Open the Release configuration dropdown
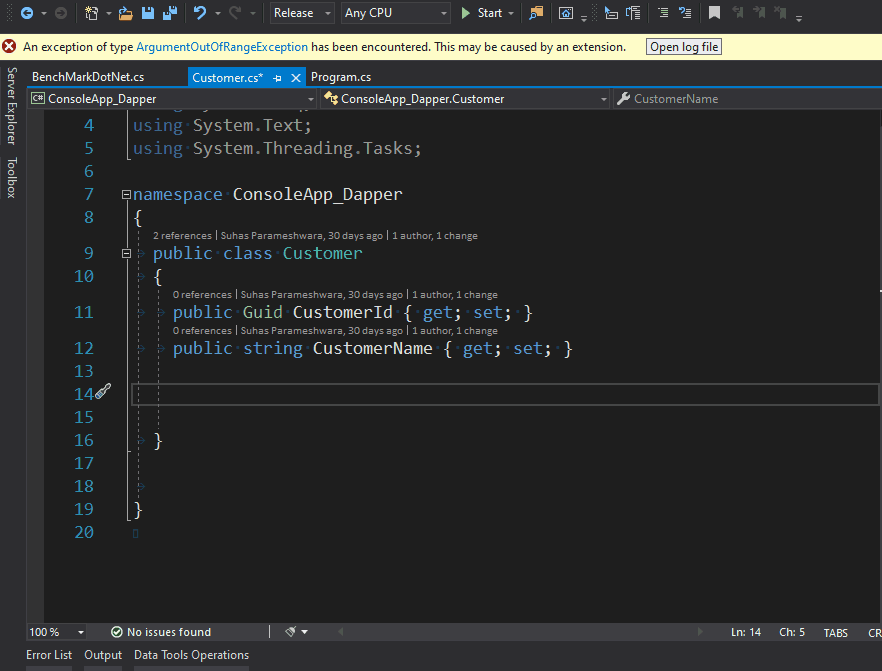Viewport: 882px width, 671px height. pos(302,13)
